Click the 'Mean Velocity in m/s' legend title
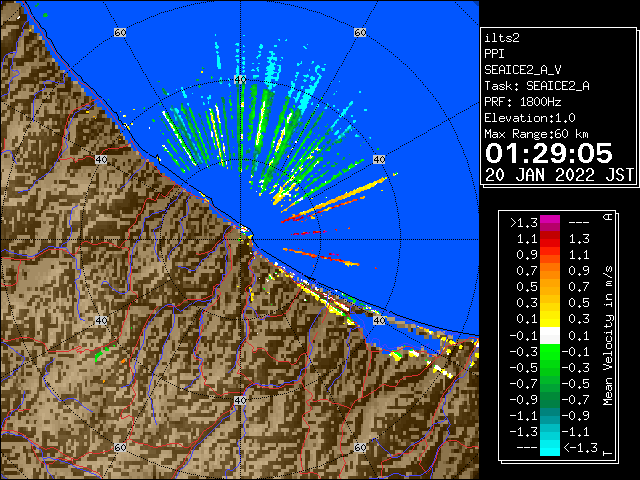 coord(608,336)
